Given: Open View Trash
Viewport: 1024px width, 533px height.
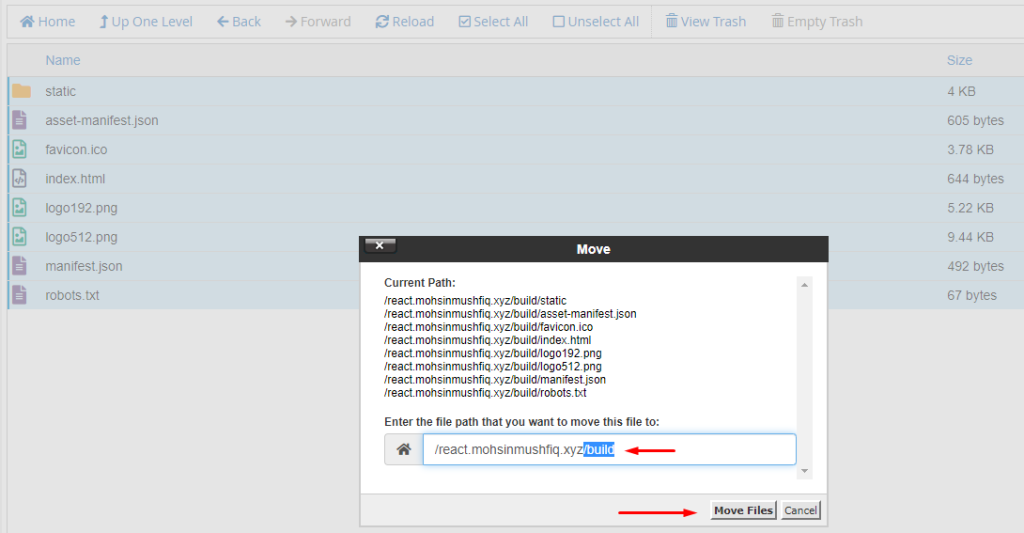Looking at the screenshot, I should pos(706,22).
